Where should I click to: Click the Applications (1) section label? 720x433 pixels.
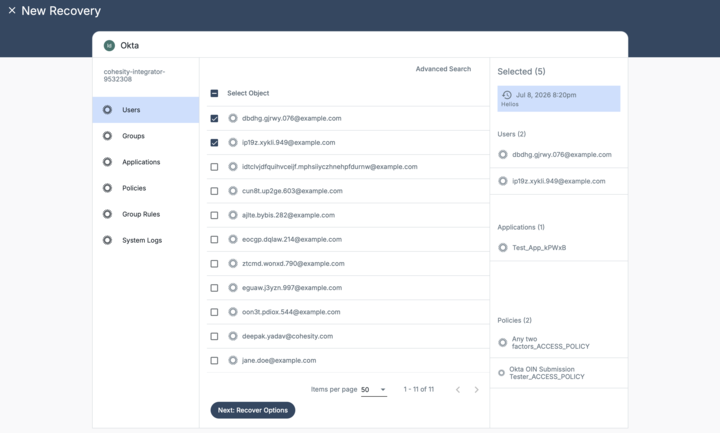[521, 227]
